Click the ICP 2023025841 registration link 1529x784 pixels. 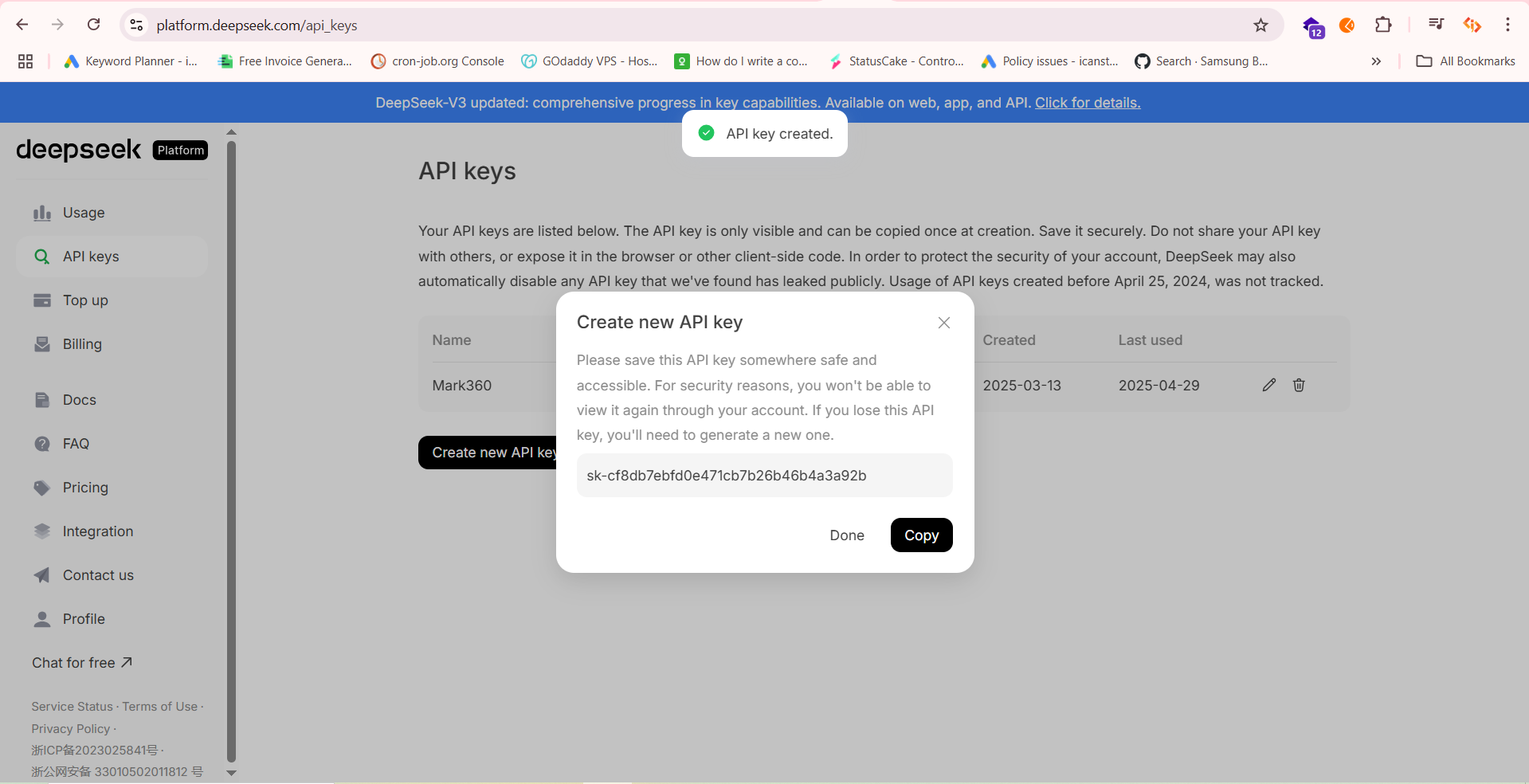[x=95, y=751]
